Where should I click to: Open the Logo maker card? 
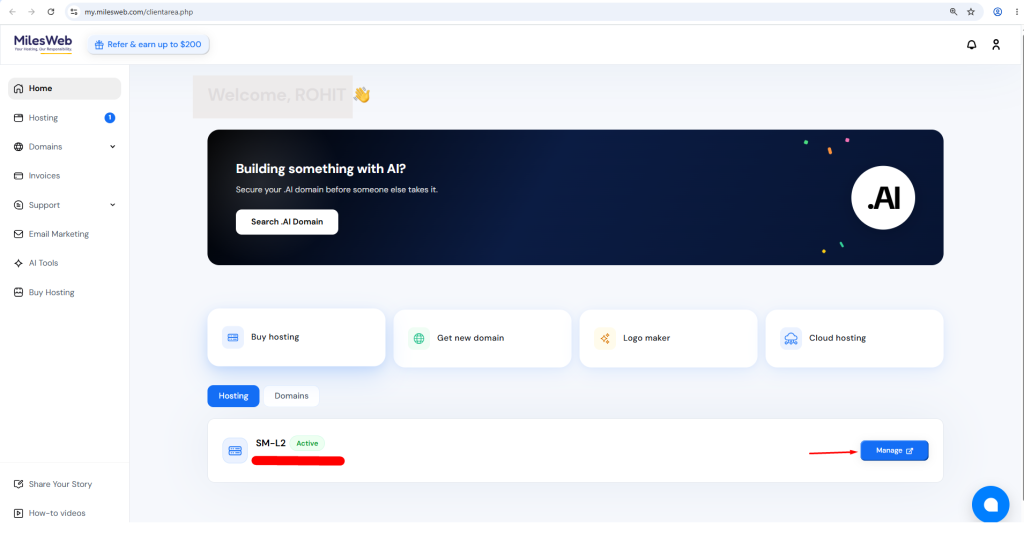668,338
